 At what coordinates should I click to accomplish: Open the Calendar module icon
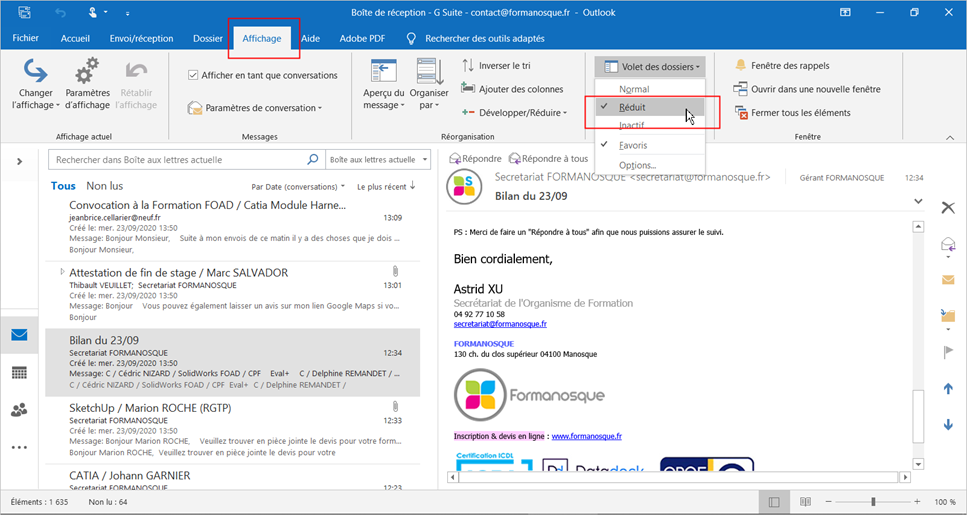point(19,373)
